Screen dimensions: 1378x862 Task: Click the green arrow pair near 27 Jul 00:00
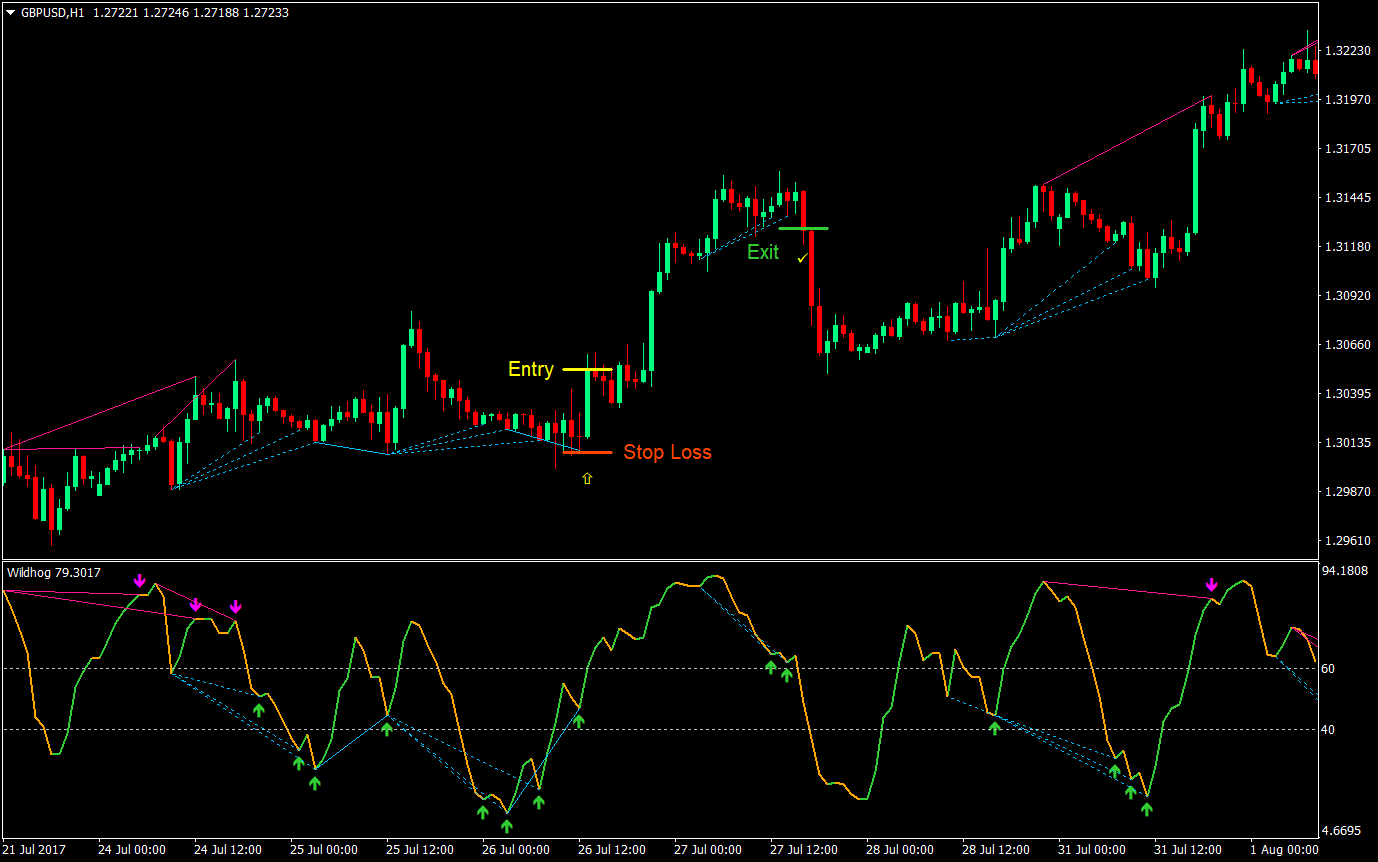point(778,668)
